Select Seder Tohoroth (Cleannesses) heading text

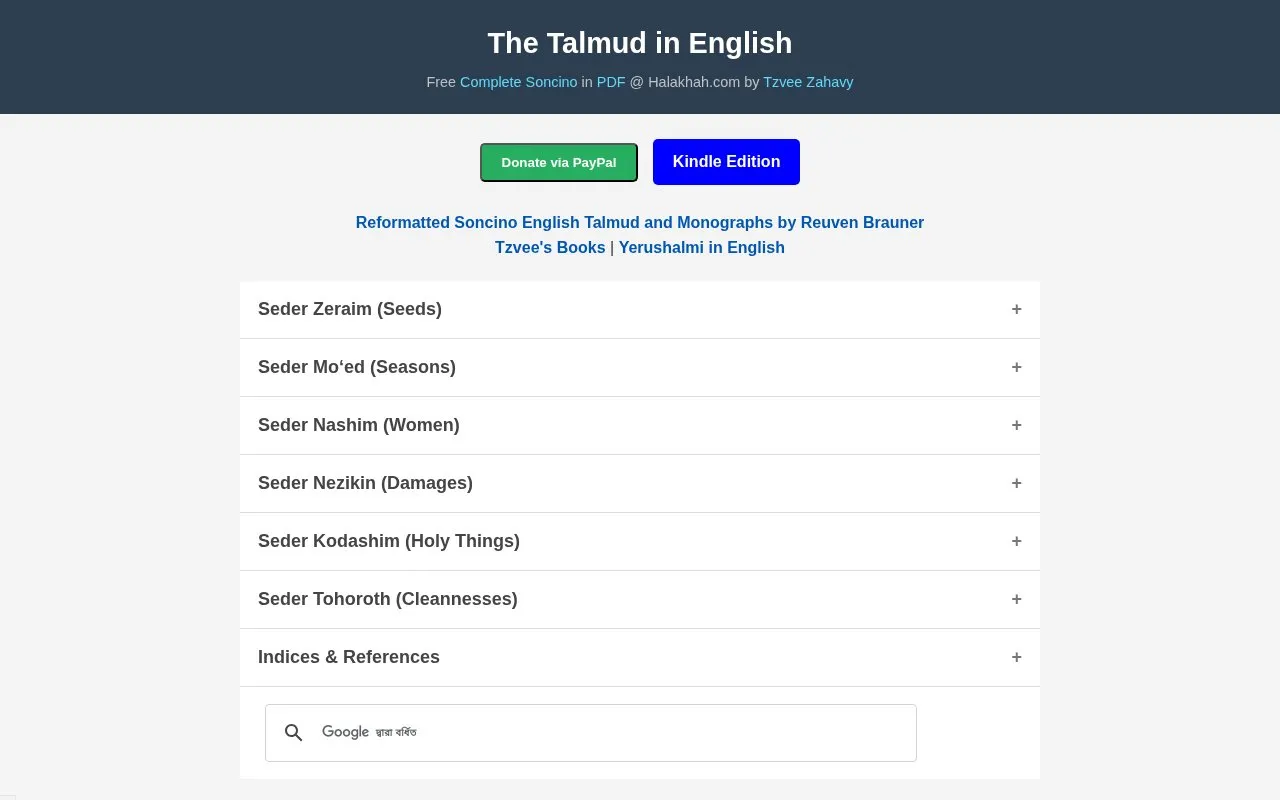(388, 599)
